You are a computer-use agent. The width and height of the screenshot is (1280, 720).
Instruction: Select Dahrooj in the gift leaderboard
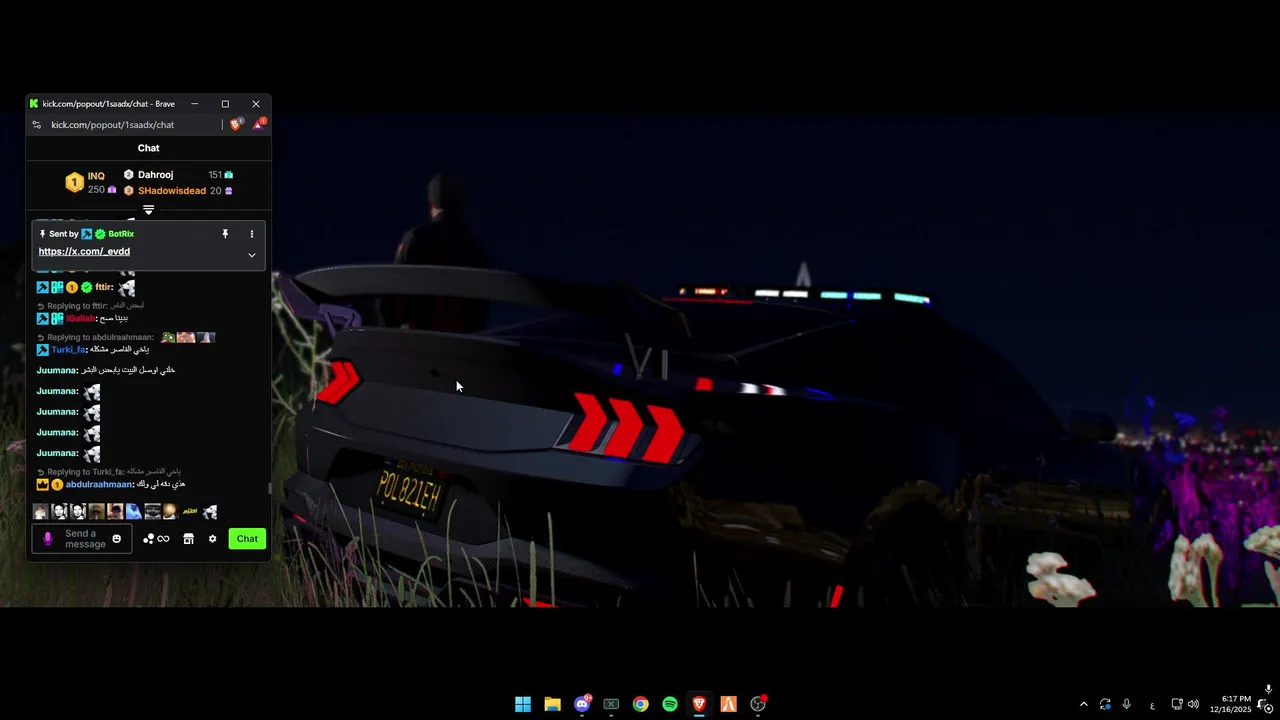click(155, 175)
